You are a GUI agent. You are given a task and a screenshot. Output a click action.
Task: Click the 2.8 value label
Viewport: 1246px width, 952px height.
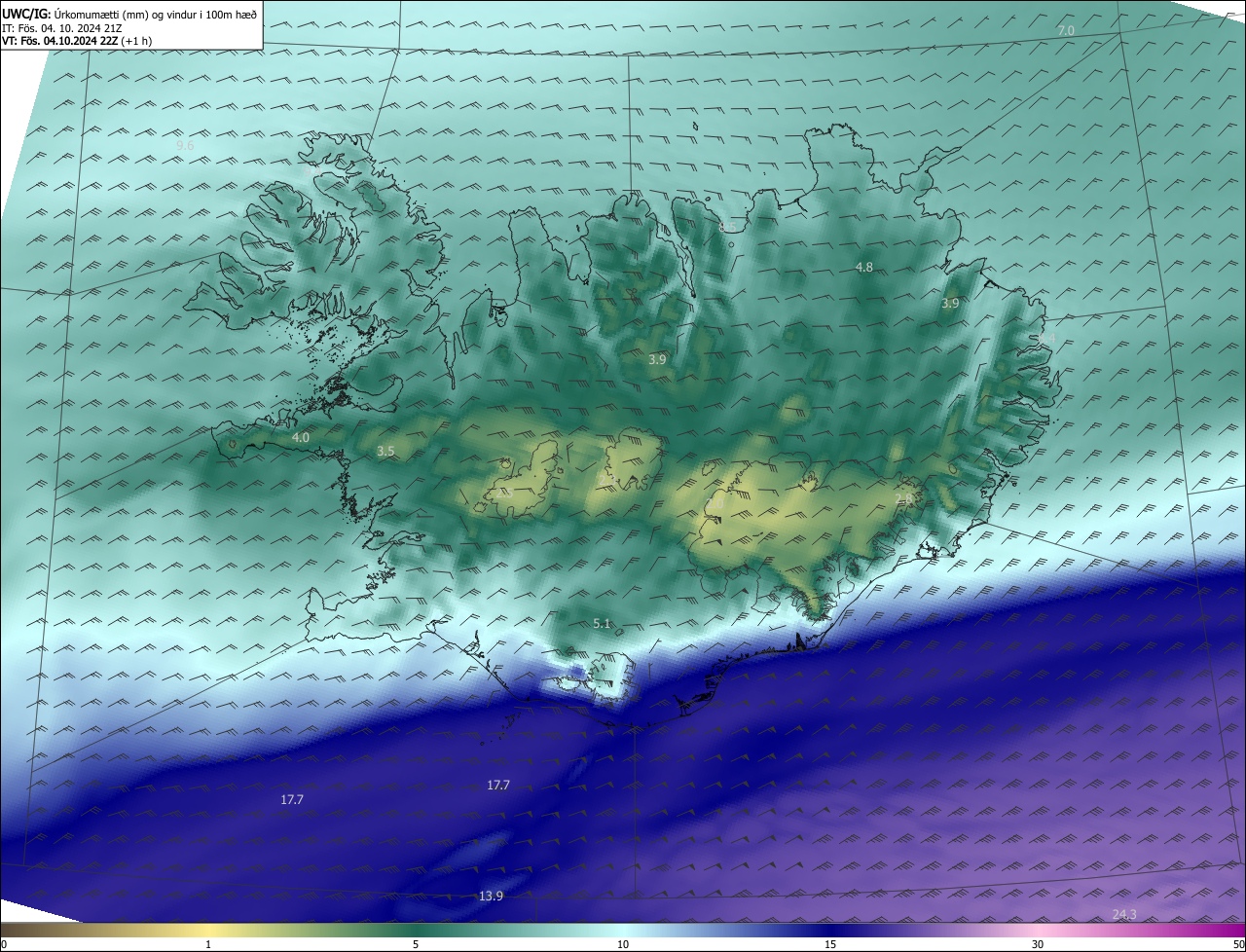(904, 499)
